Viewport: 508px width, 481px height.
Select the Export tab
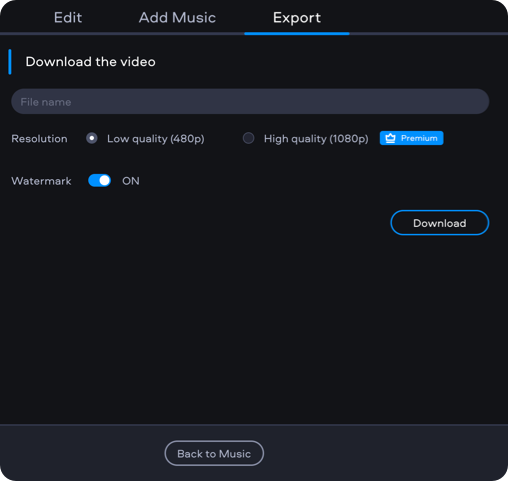[x=297, y=17]
